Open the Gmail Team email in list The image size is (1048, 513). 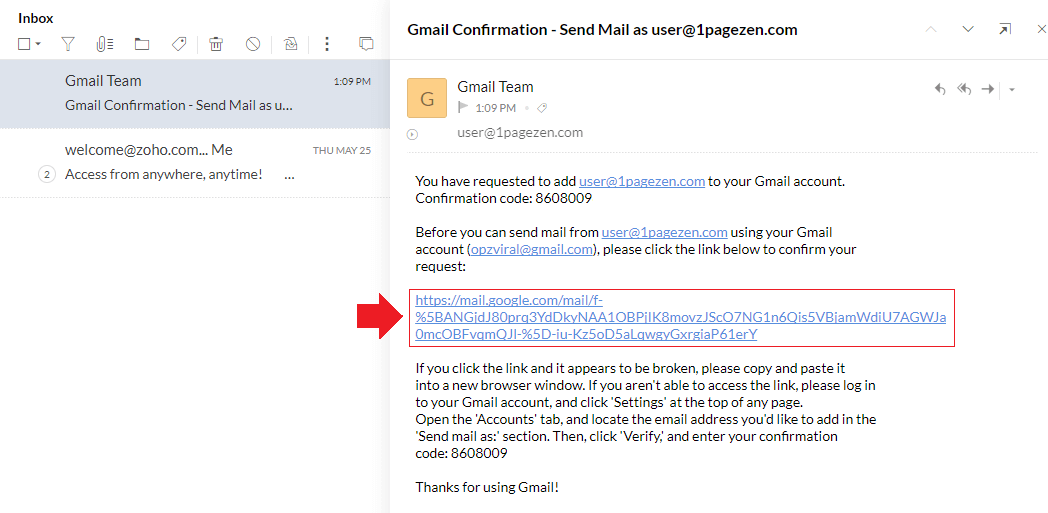point(194,94)
